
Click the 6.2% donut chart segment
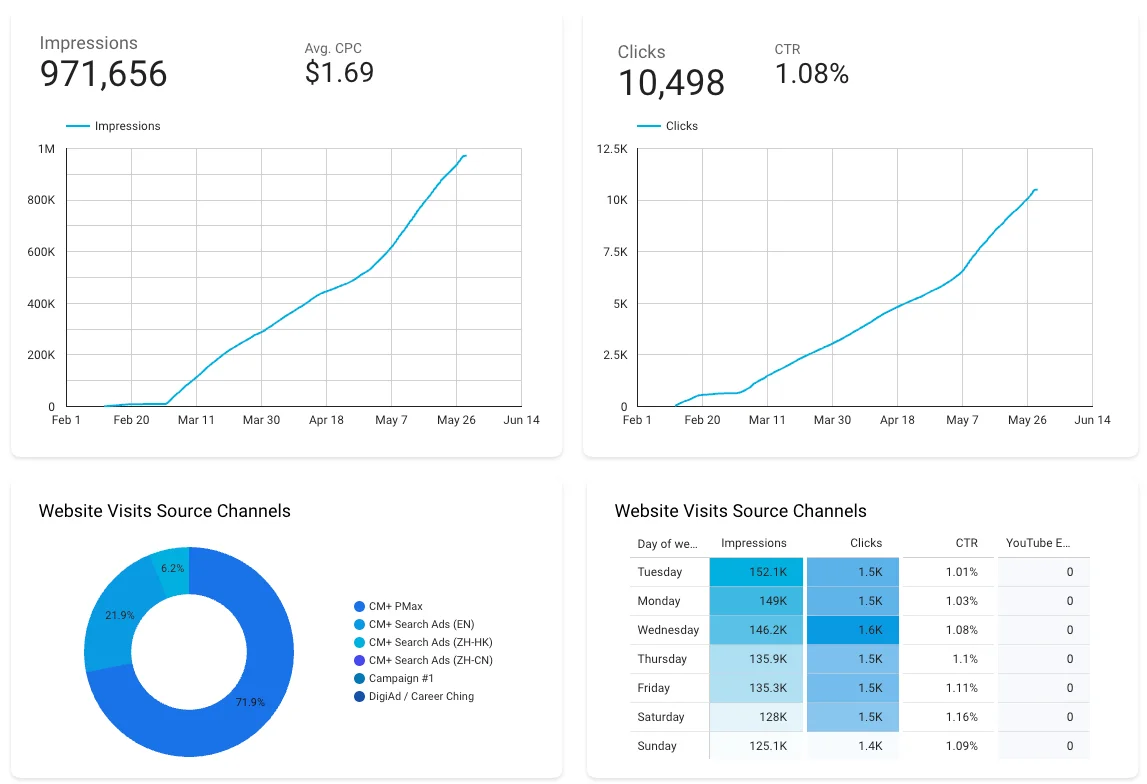171,568
